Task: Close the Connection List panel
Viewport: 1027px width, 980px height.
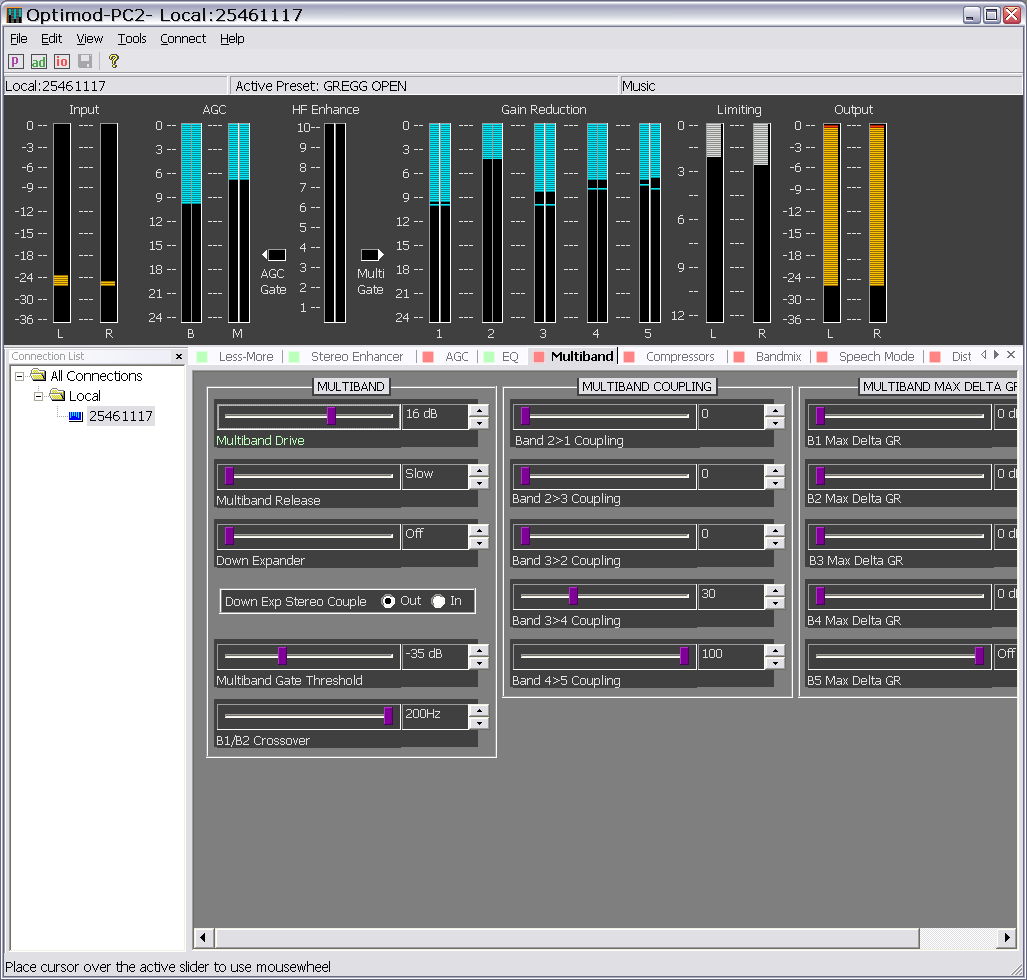Action: pos(179,356)
